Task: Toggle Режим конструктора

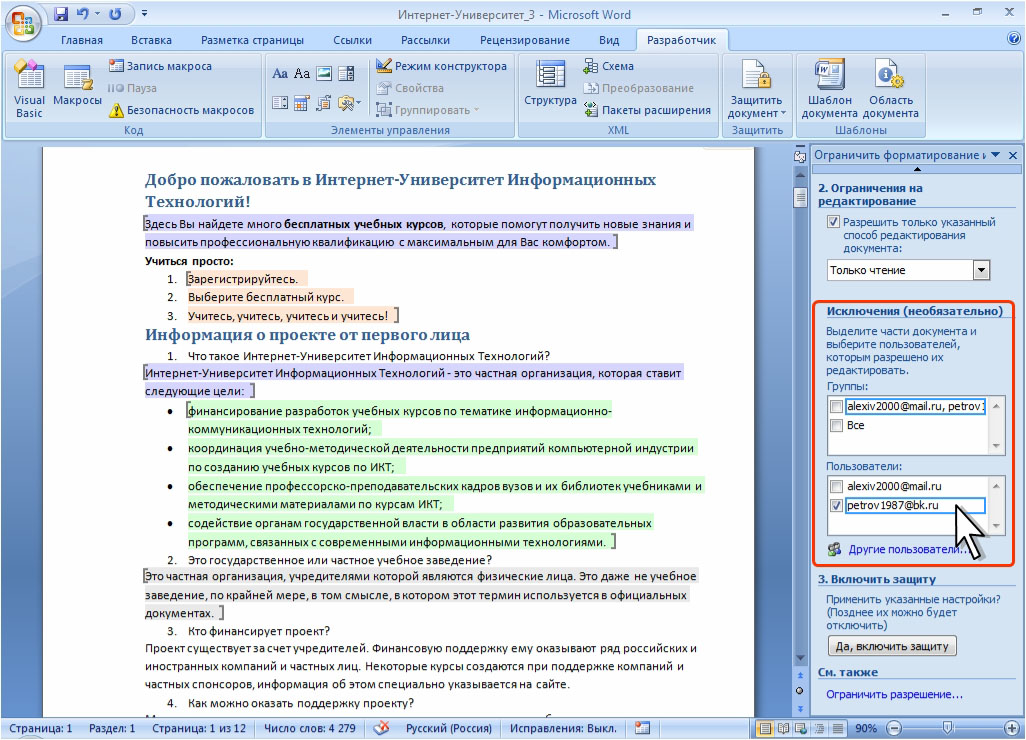Action: click(442, 66)
